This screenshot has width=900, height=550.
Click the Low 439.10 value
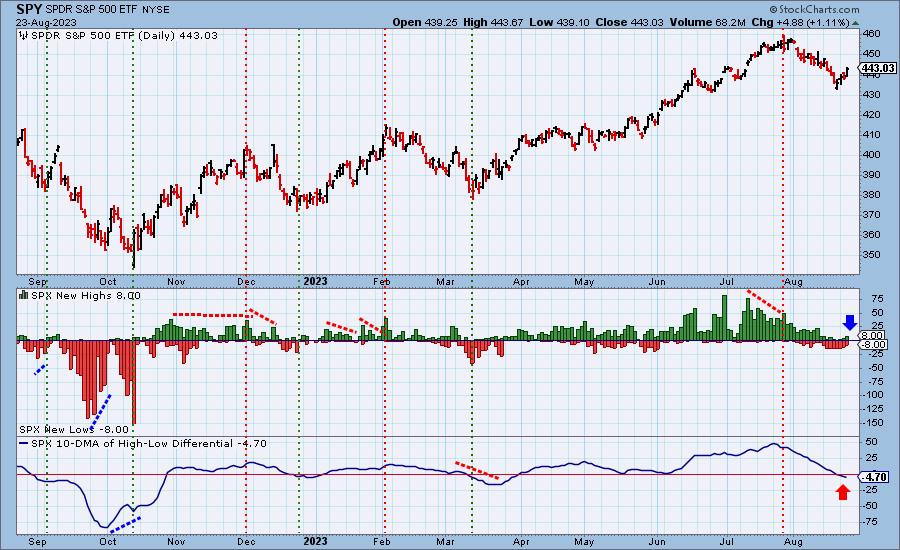[x=560, y=22]
